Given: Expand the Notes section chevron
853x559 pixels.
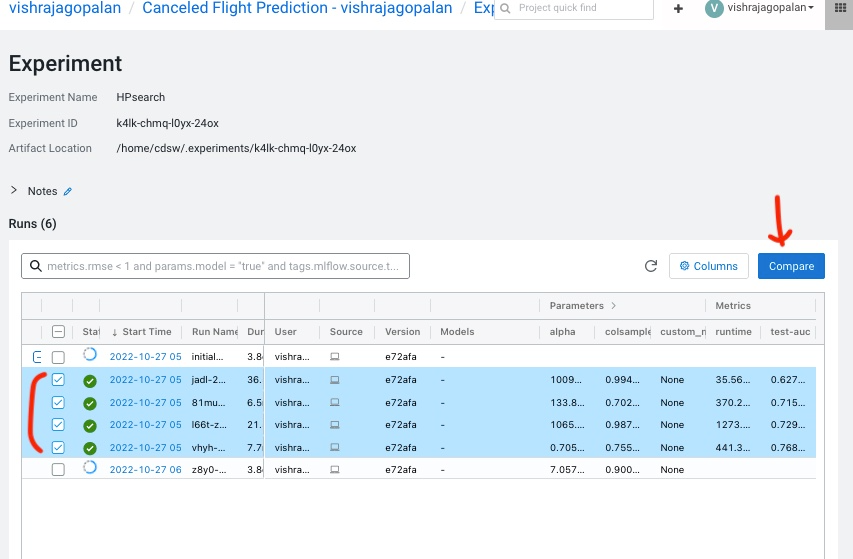Looking at the screenshot, I should (14, 190).
